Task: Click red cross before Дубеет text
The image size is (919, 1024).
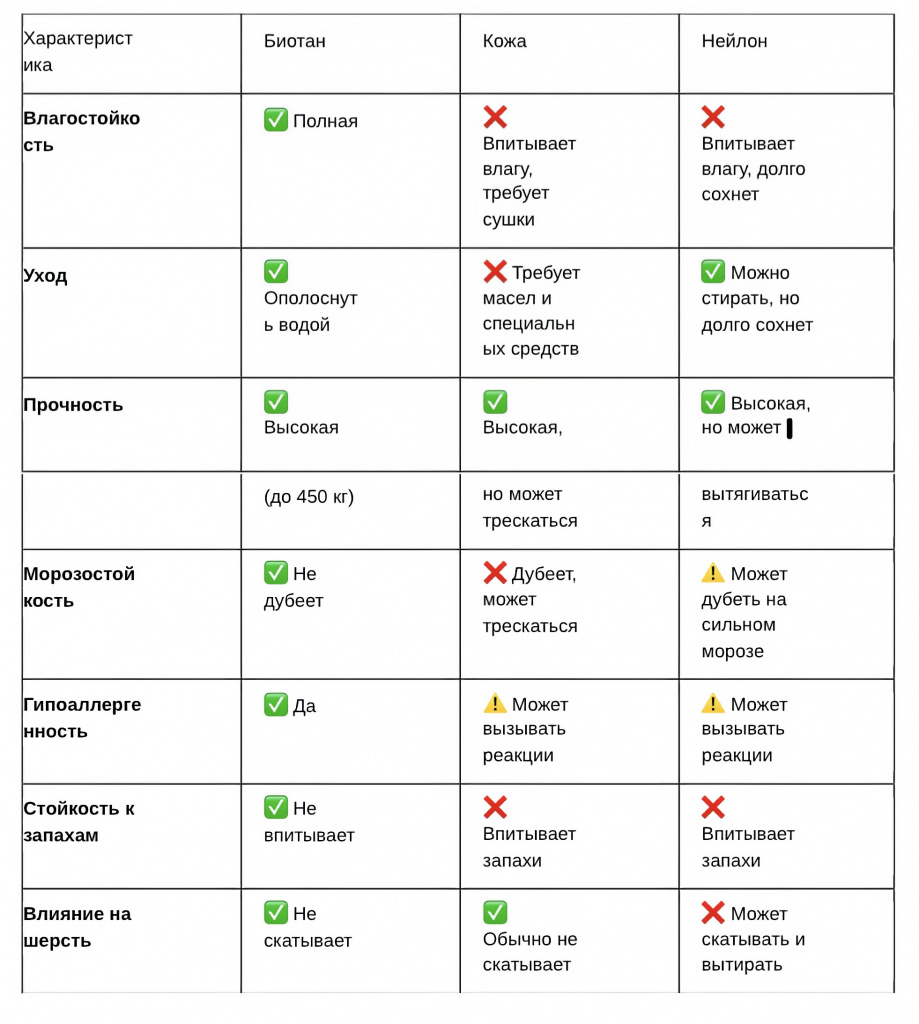Action: [495, 573]
